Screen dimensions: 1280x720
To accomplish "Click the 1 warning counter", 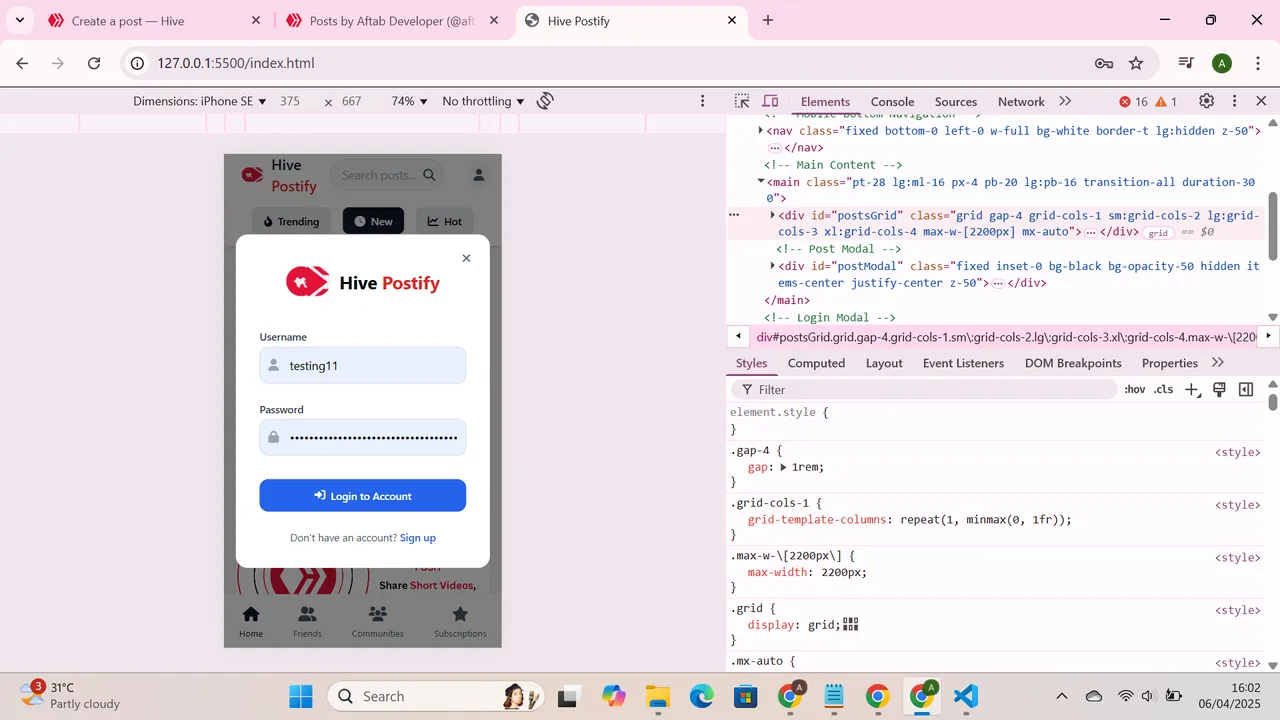I will click(x=1166, y=101).
